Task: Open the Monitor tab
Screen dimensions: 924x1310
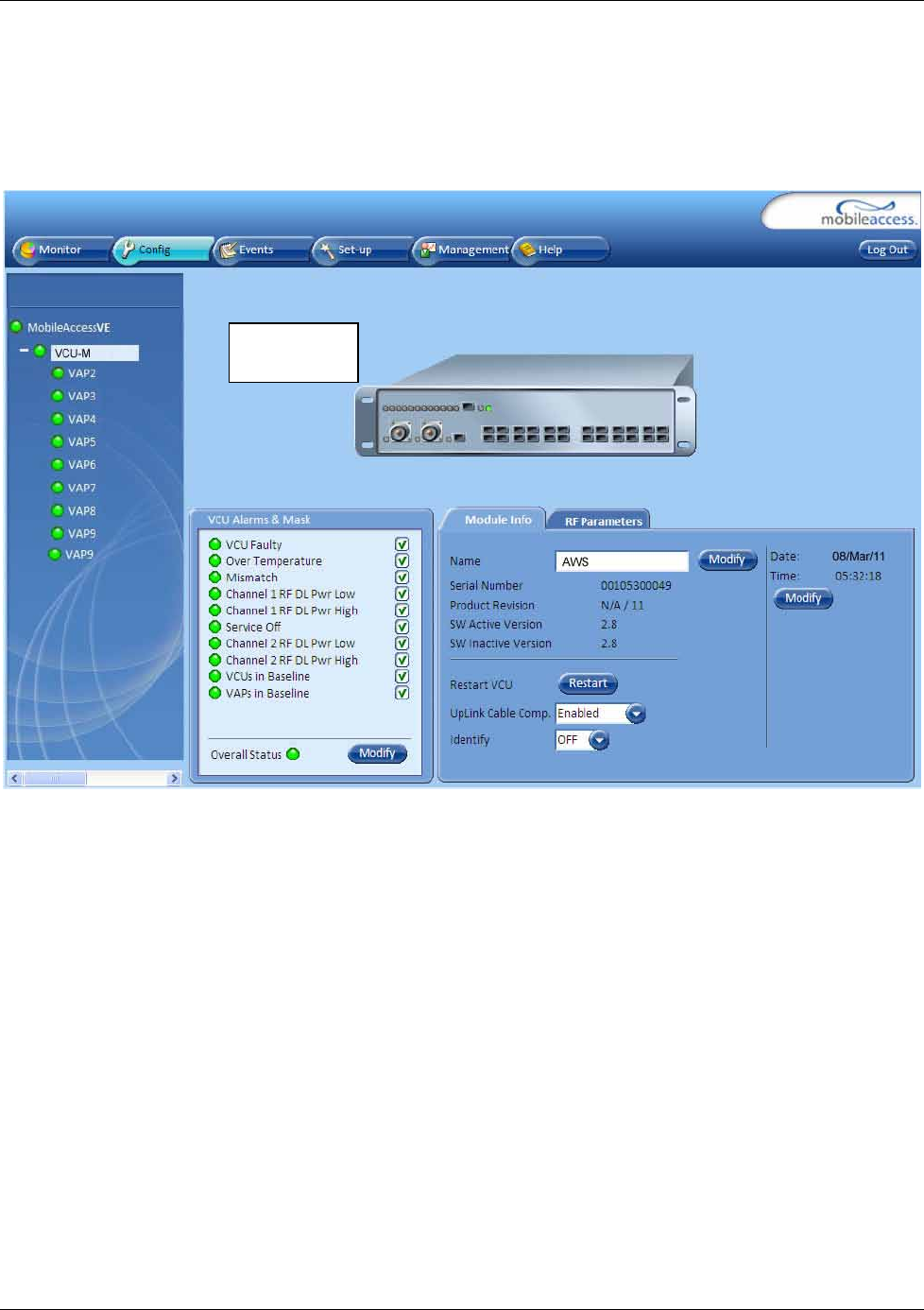Action: click(62, 250)
